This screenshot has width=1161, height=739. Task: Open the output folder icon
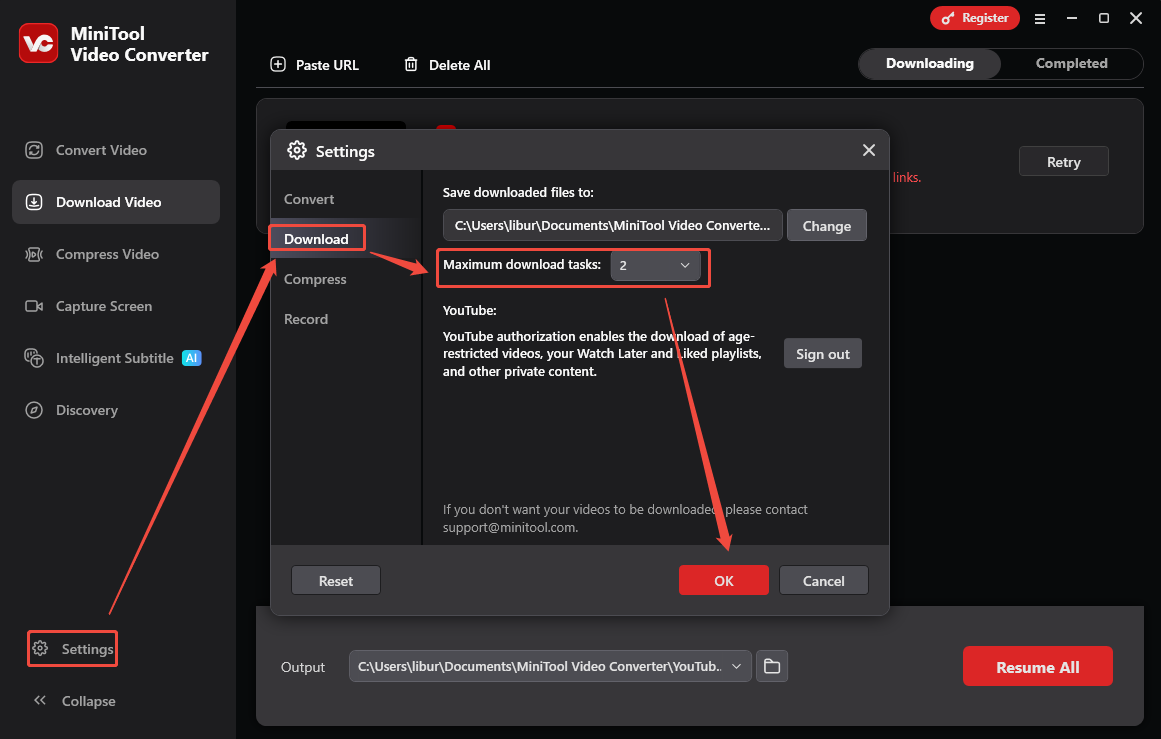click(x=771, y=666)
